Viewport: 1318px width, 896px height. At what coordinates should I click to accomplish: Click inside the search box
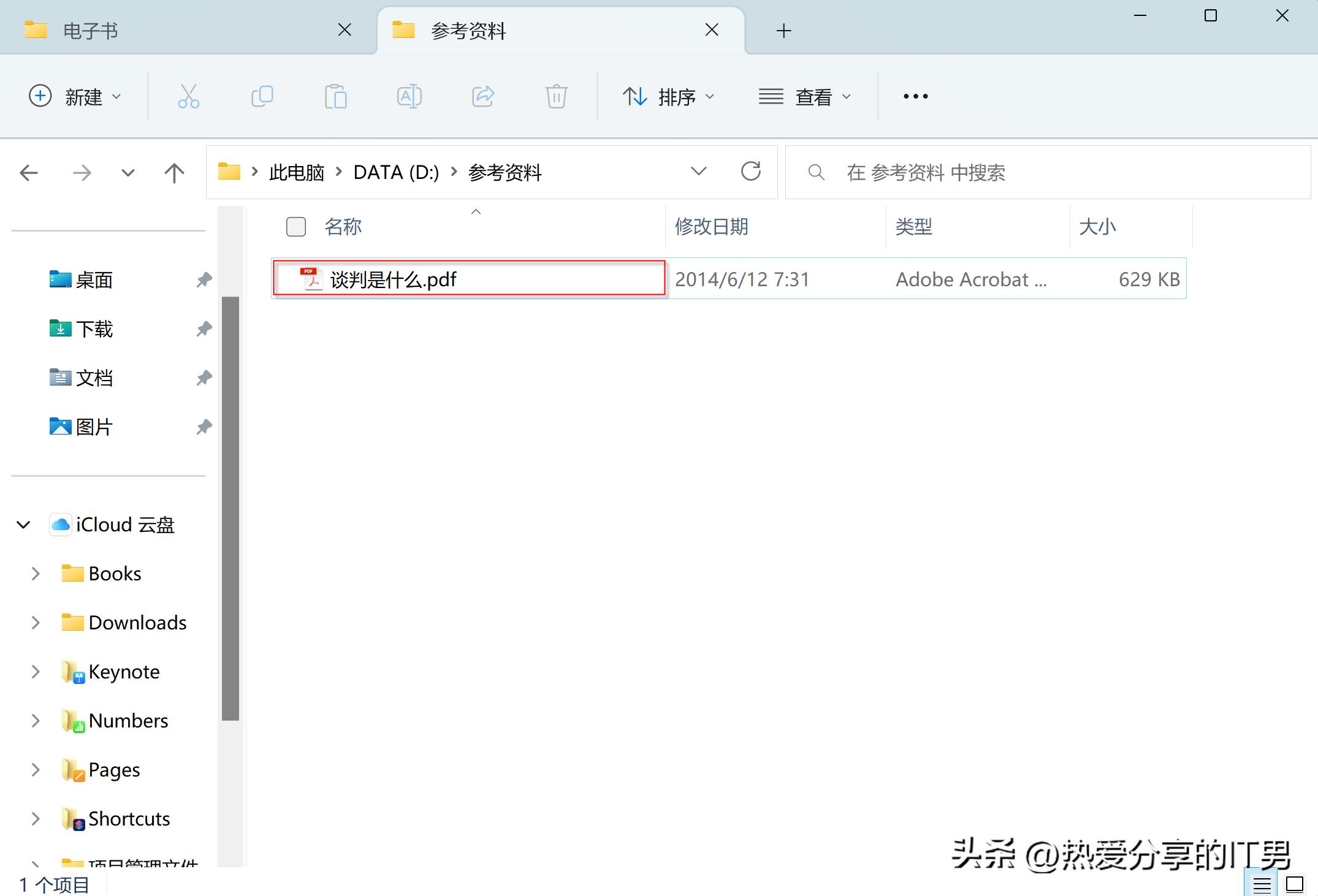coord(1042,172)
